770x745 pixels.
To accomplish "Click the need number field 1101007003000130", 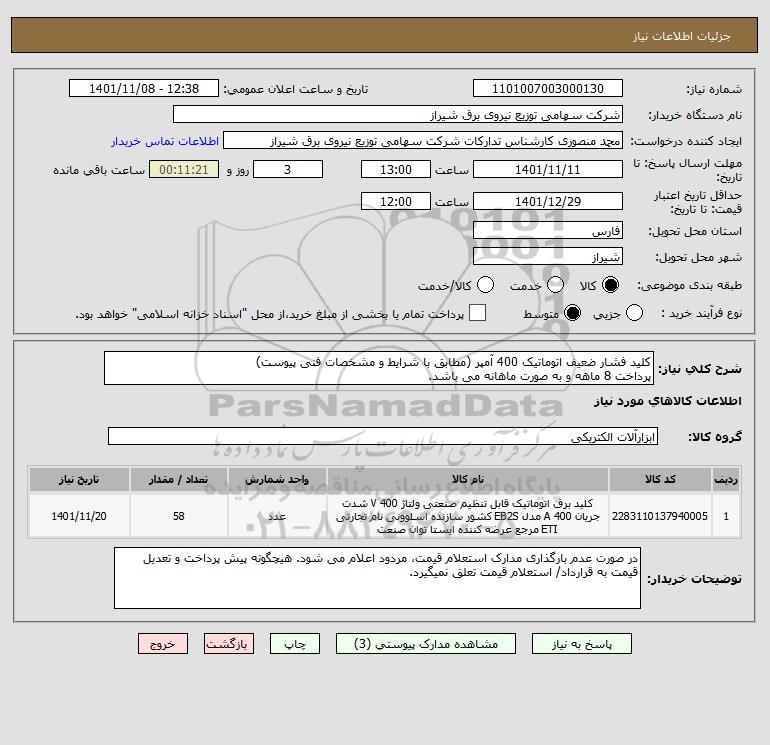I will (548, 88).
